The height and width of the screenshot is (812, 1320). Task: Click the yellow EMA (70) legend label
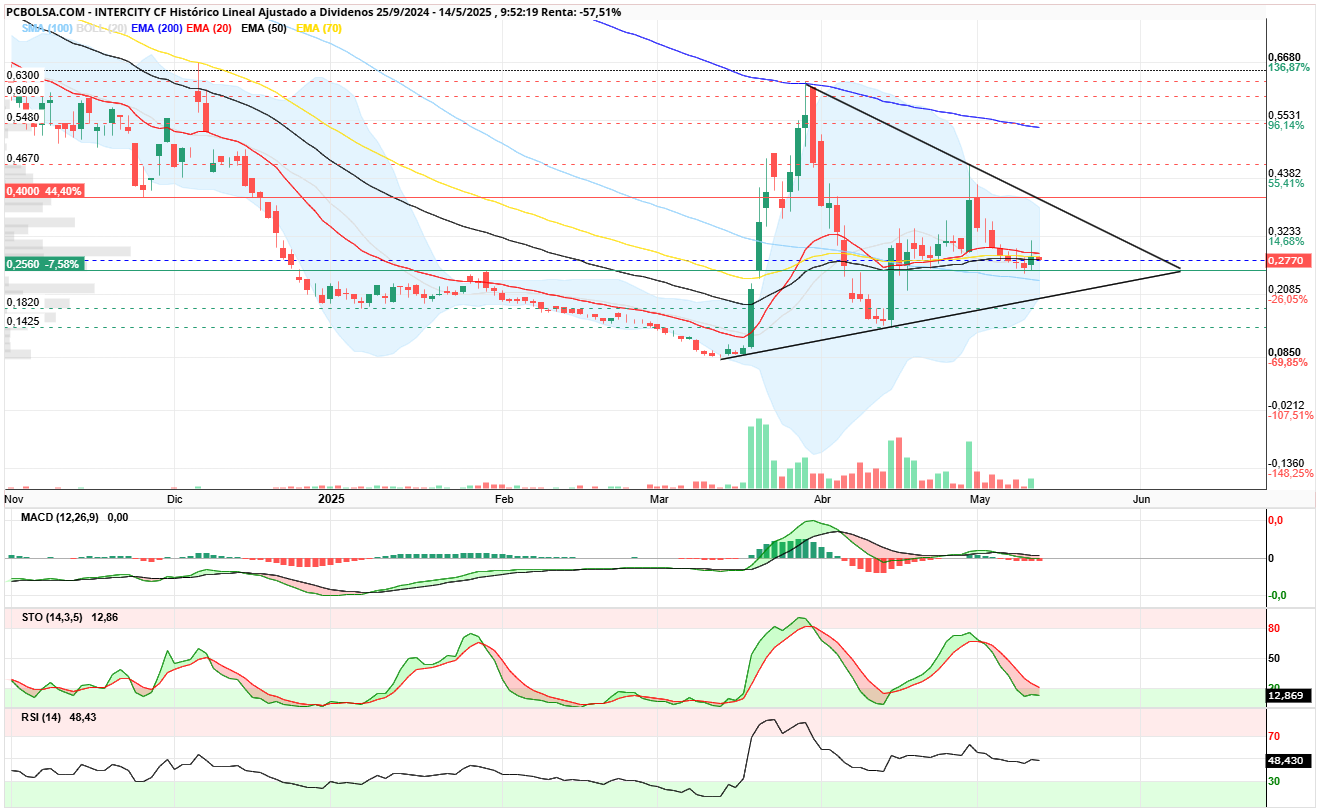tap(318, 28)
